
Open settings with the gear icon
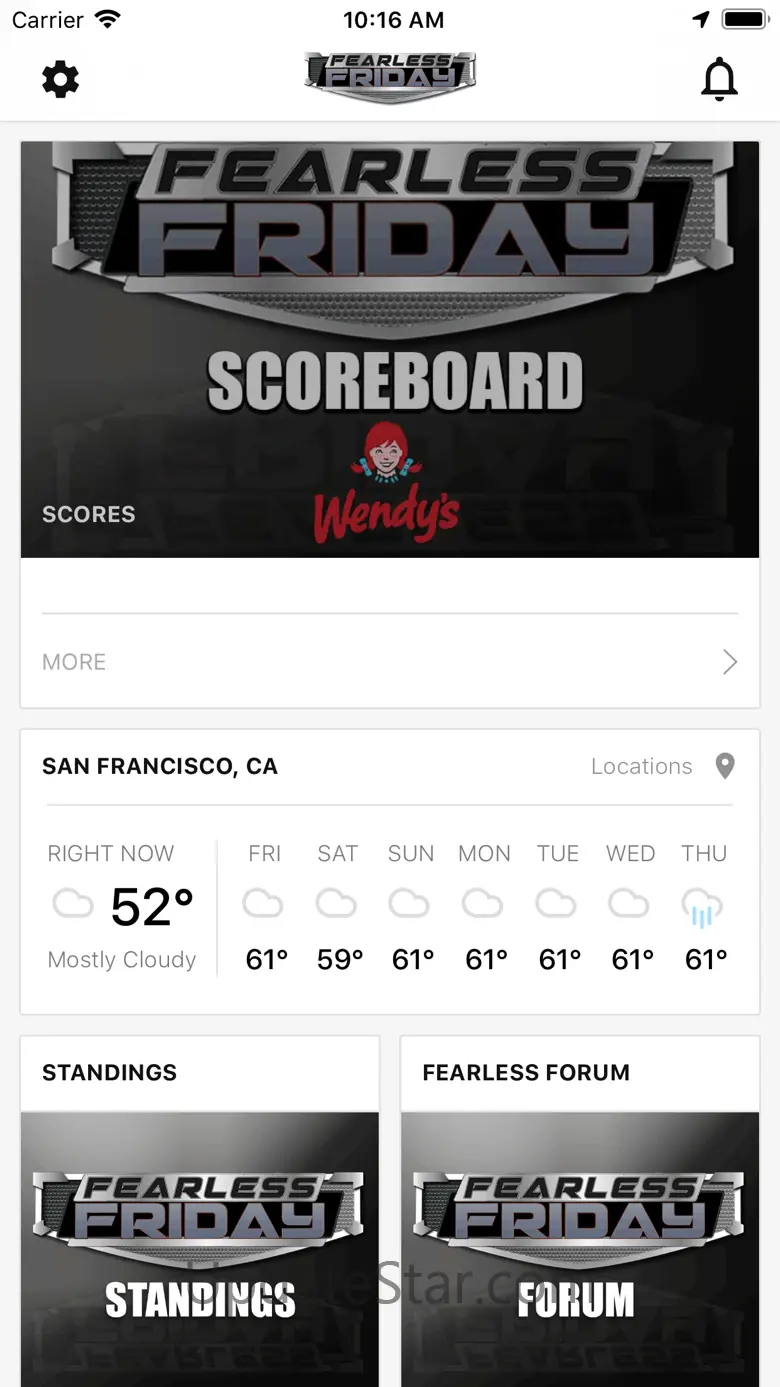click(x=60, y=79)
